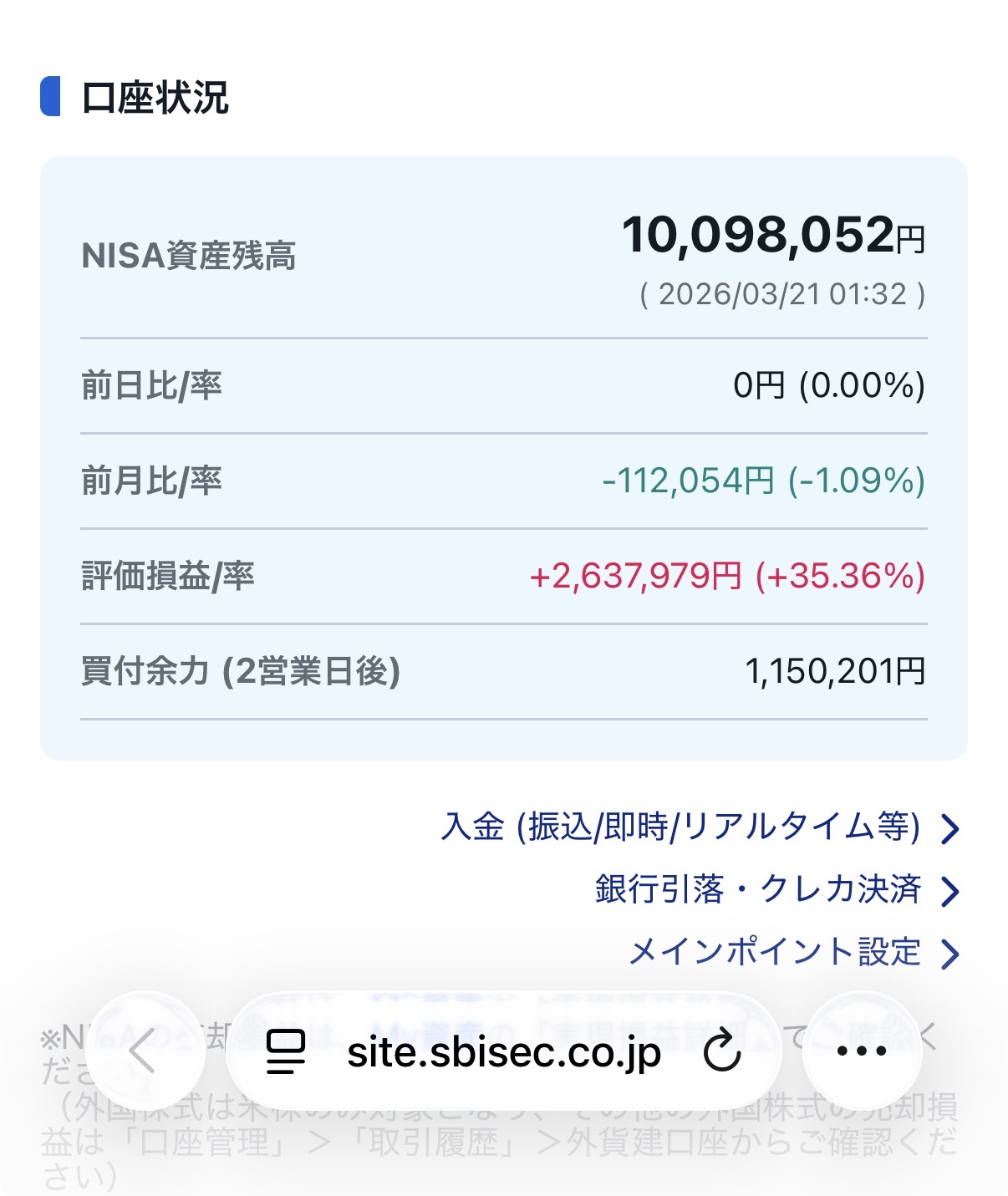Click the chevron beside メインポイント設定

(x=949, y=954)
